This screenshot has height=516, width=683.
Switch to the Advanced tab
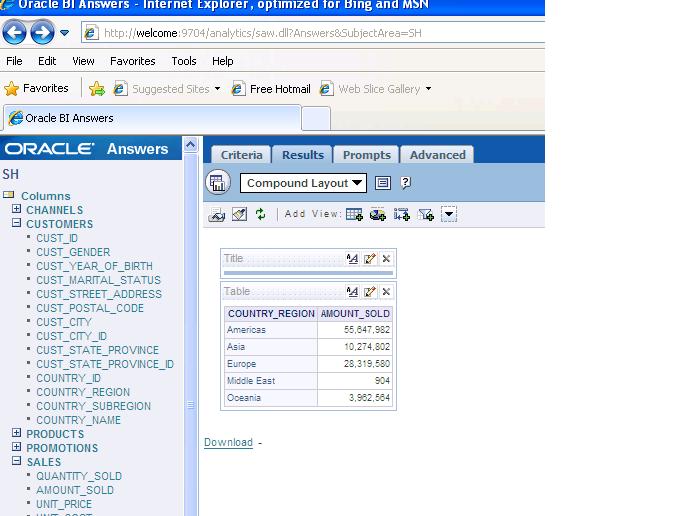click(x=437, y=155)
